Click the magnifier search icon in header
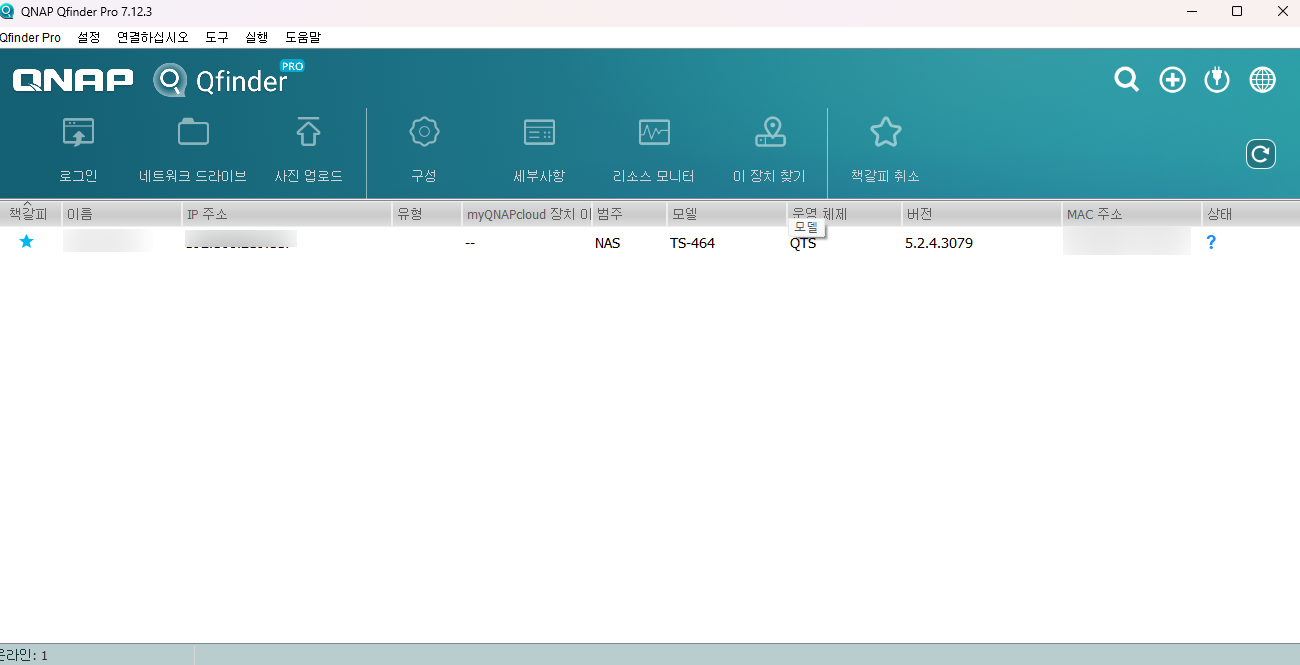 click(x=1127, y=80)
